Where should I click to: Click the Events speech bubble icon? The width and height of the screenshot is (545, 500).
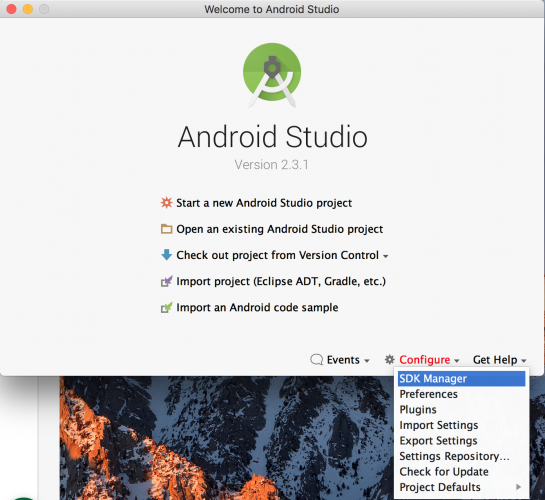tap(316, 360)
